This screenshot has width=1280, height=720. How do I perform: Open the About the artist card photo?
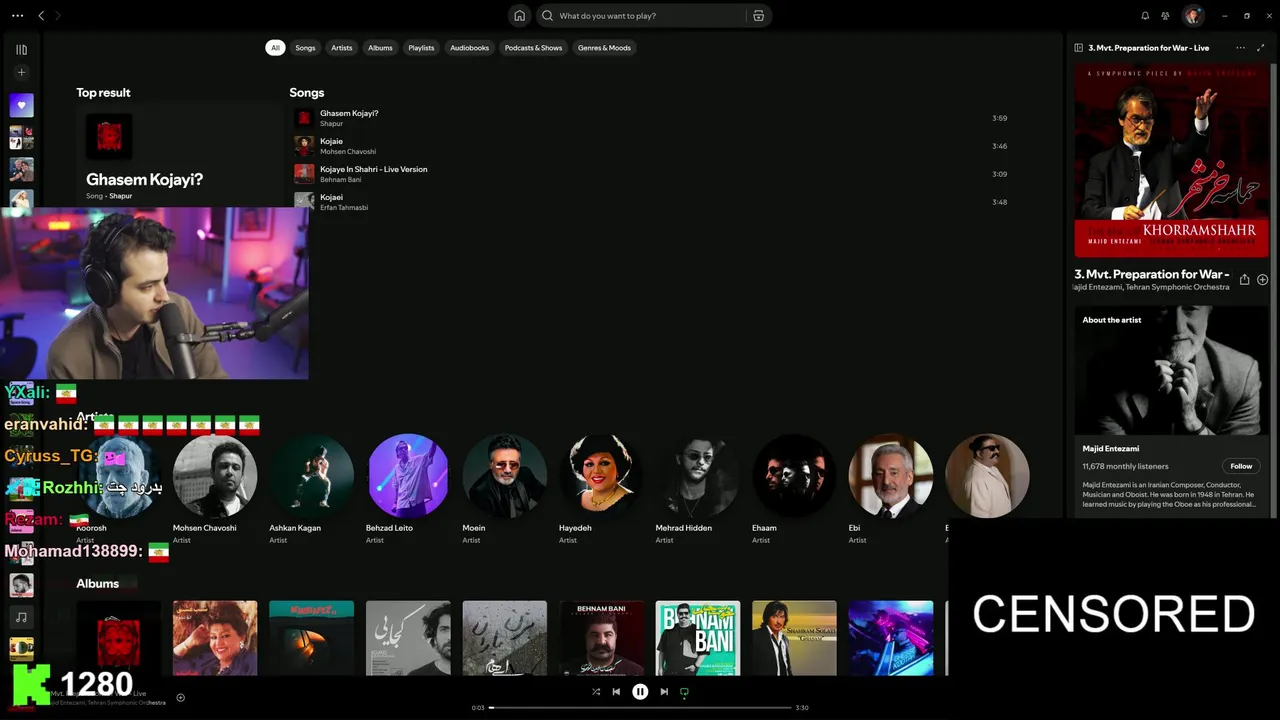1171,370
